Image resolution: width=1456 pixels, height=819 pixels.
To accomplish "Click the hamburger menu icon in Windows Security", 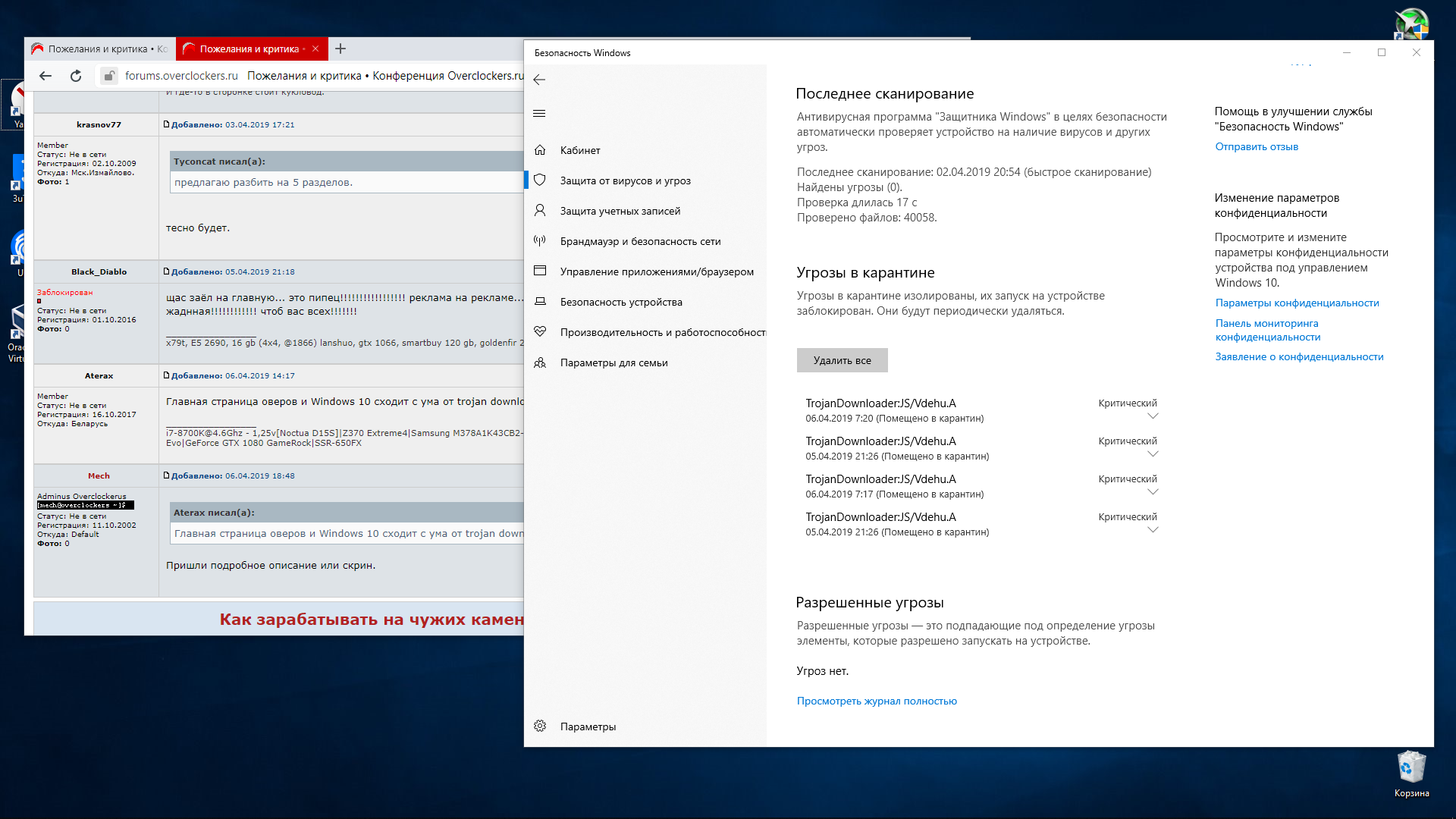I will click(x=539, y=114).
